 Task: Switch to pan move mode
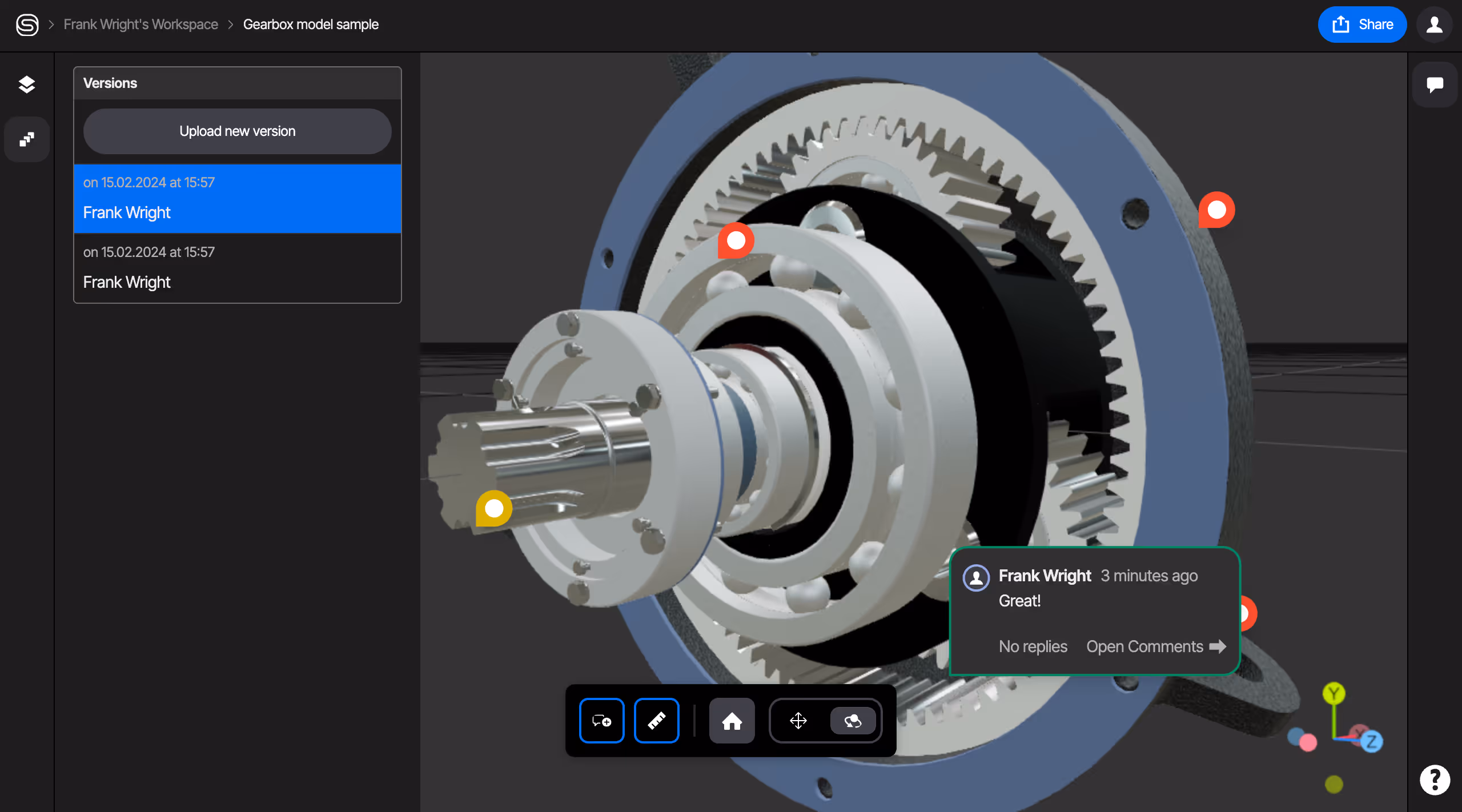pos(798,721)
